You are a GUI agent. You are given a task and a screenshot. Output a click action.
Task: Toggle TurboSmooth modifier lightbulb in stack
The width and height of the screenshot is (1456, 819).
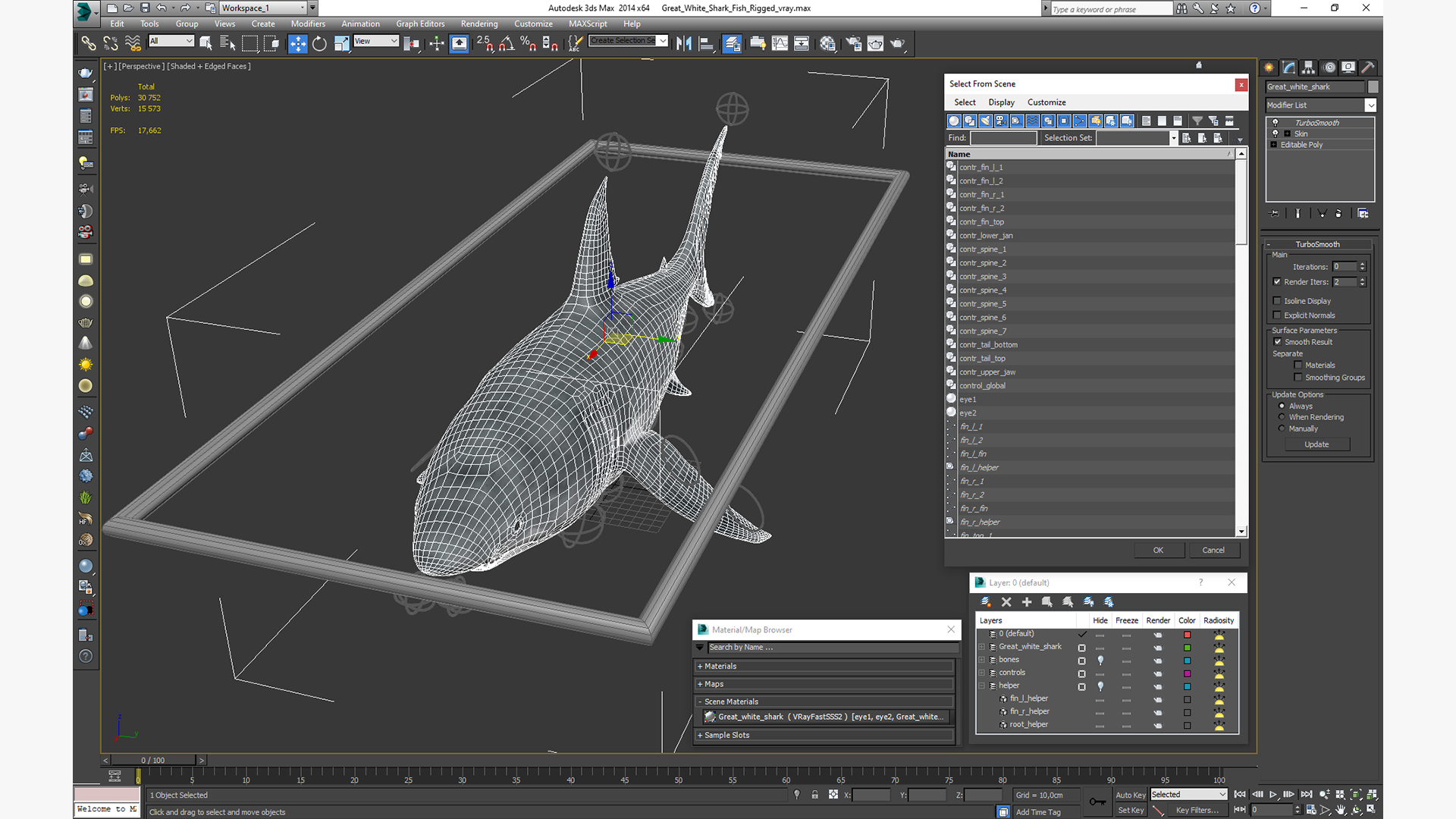click(x=1276, y=122)
